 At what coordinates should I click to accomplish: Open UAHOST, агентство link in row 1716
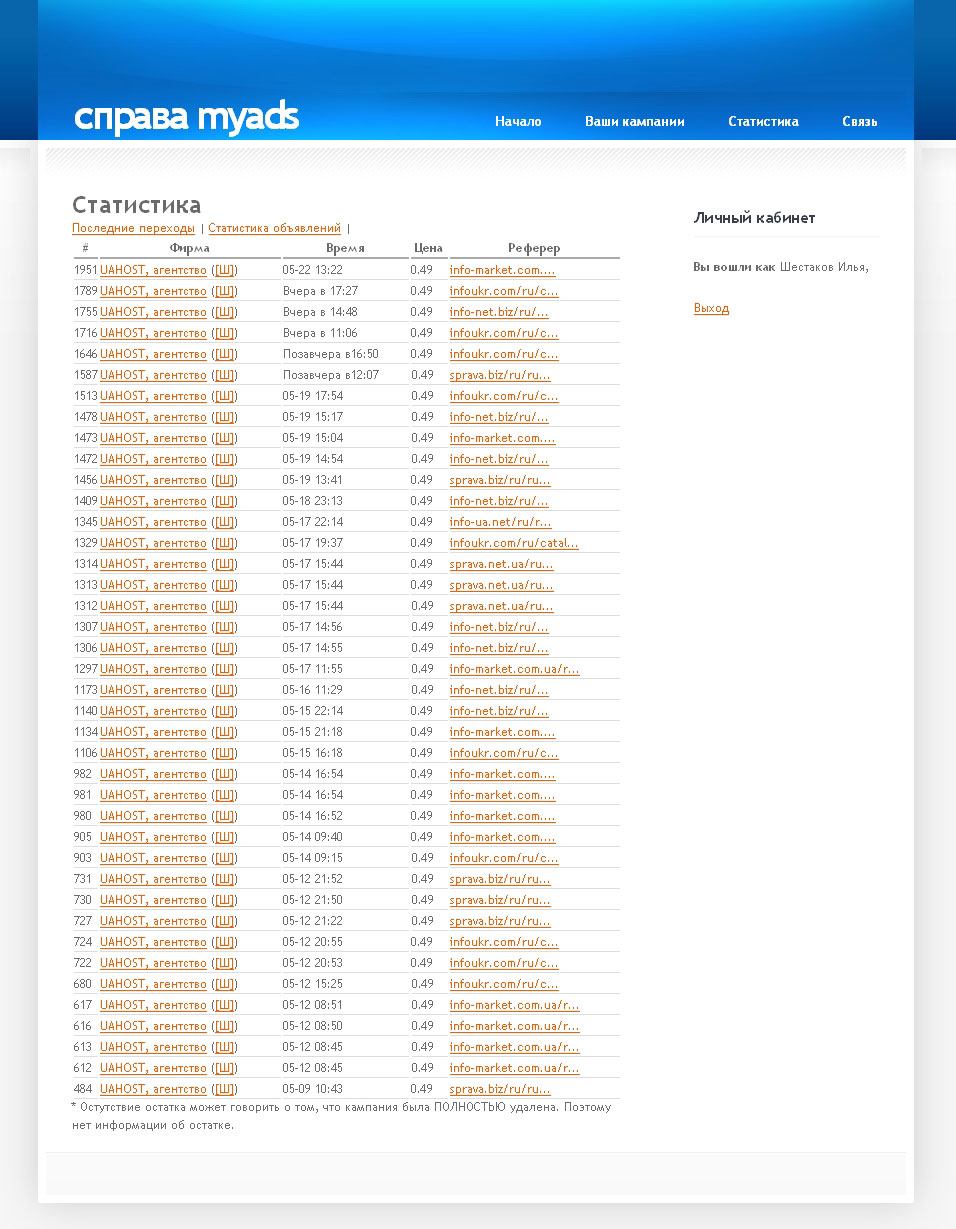point(153,333)
